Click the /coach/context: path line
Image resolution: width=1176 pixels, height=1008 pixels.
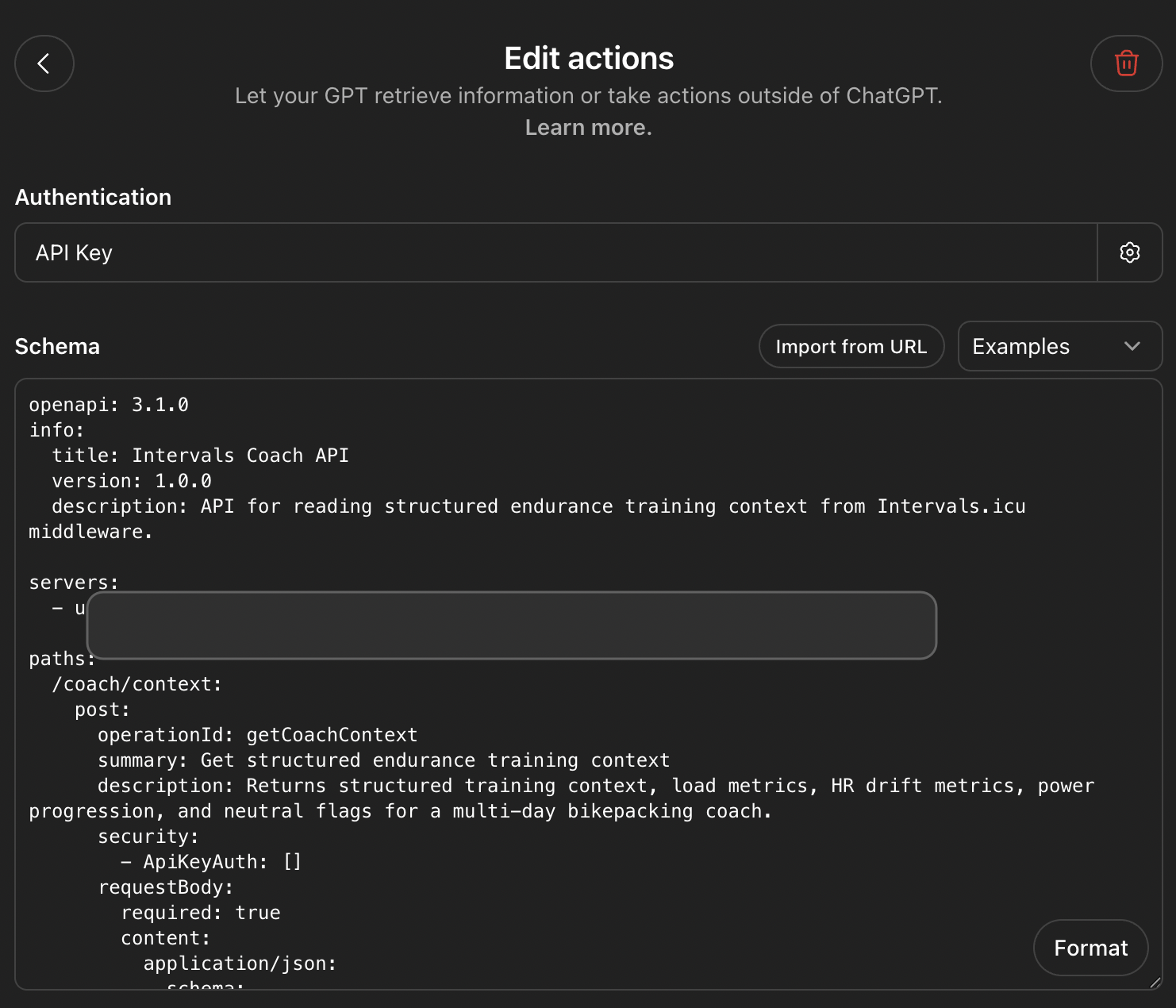click(136, 684)
